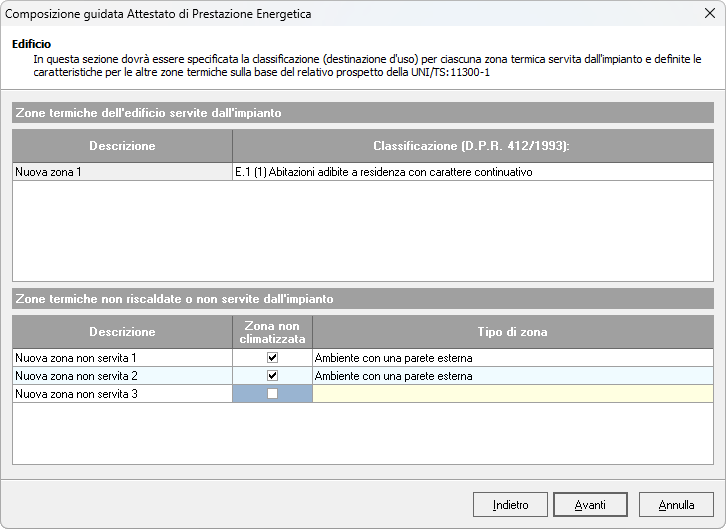Cancel the wizard with Annulla
726x529 pixels.
(677, 505)
